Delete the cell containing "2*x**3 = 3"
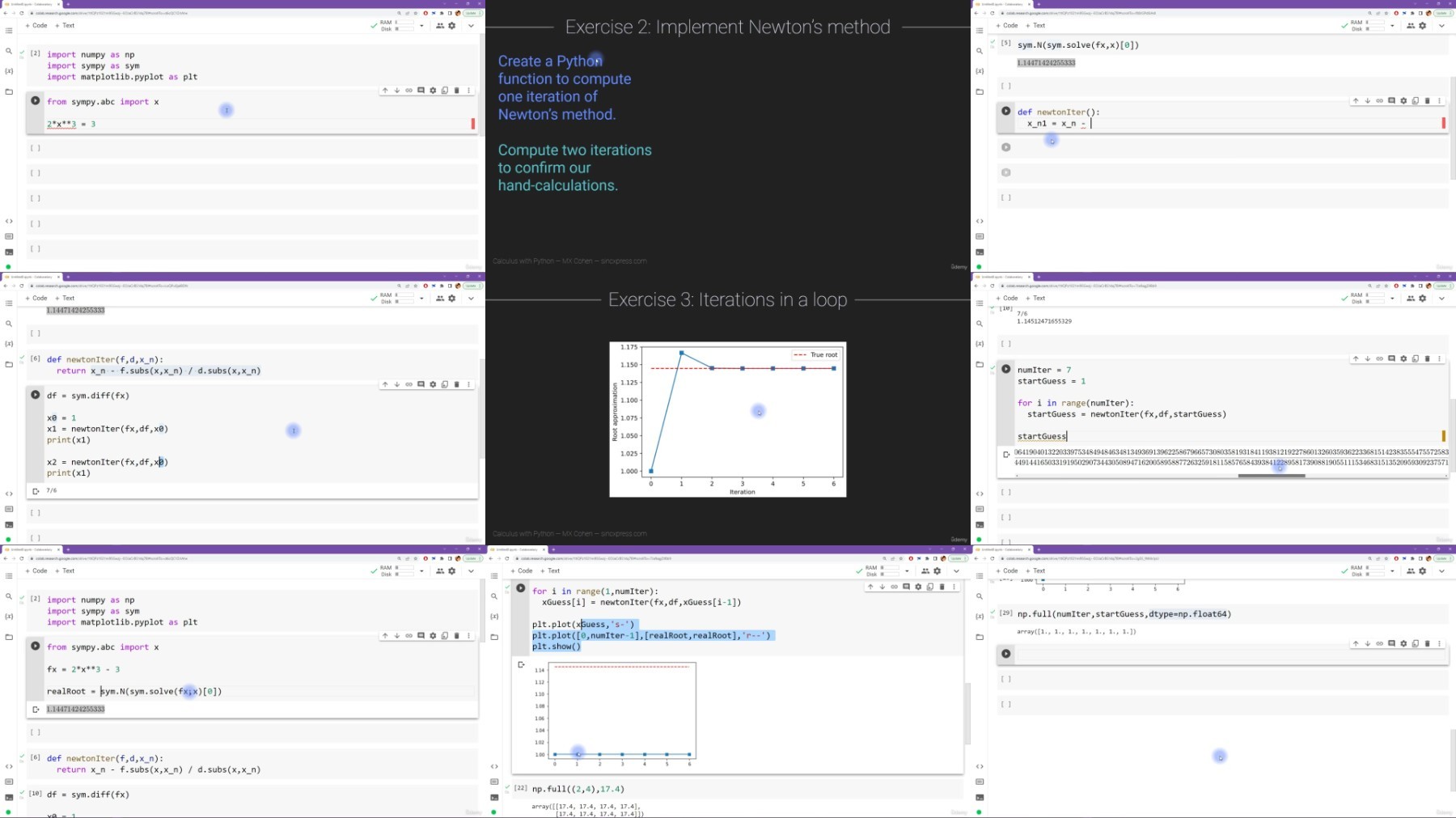 457,91
